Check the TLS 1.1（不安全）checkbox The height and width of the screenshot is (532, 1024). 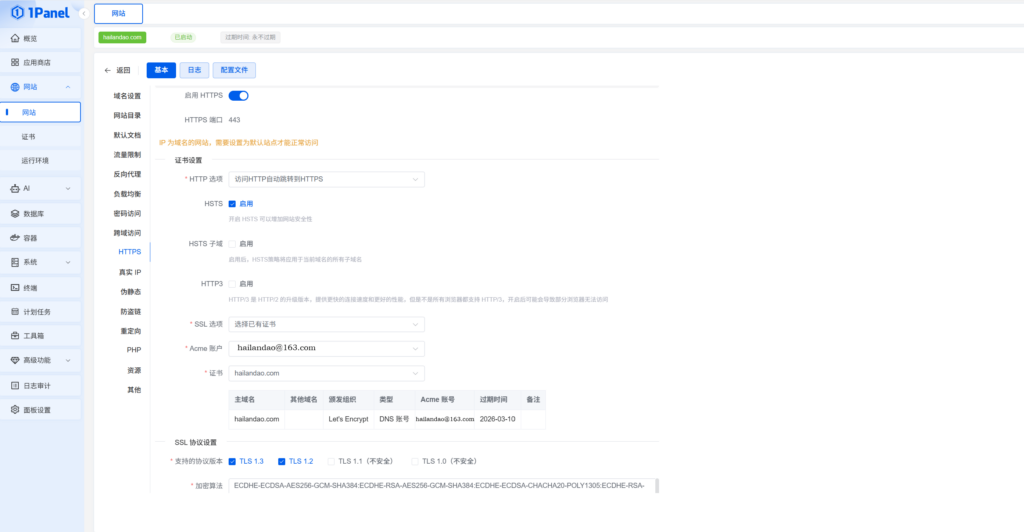(331, 462)
